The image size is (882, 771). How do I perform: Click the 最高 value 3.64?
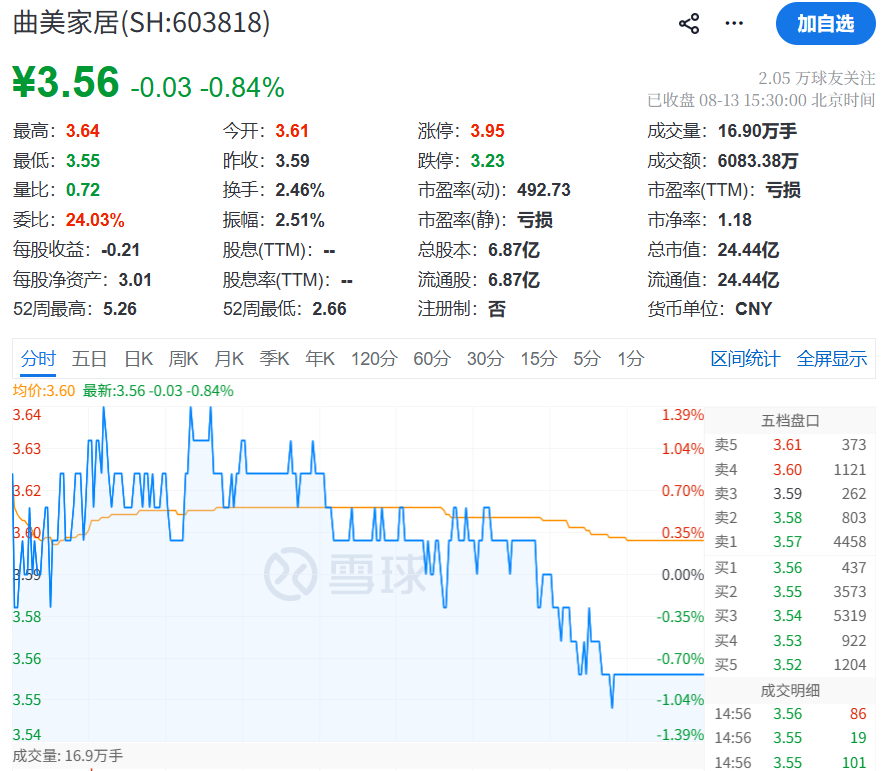point(83,131)
